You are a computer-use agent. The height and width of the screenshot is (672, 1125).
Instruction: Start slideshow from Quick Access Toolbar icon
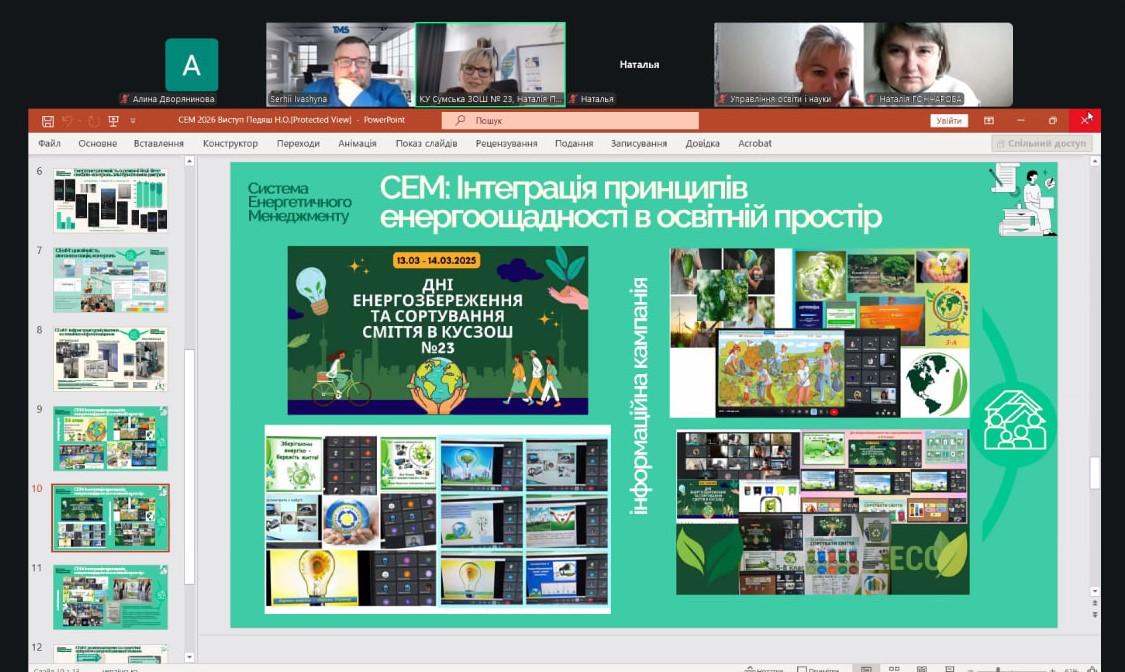coord(113,121)
